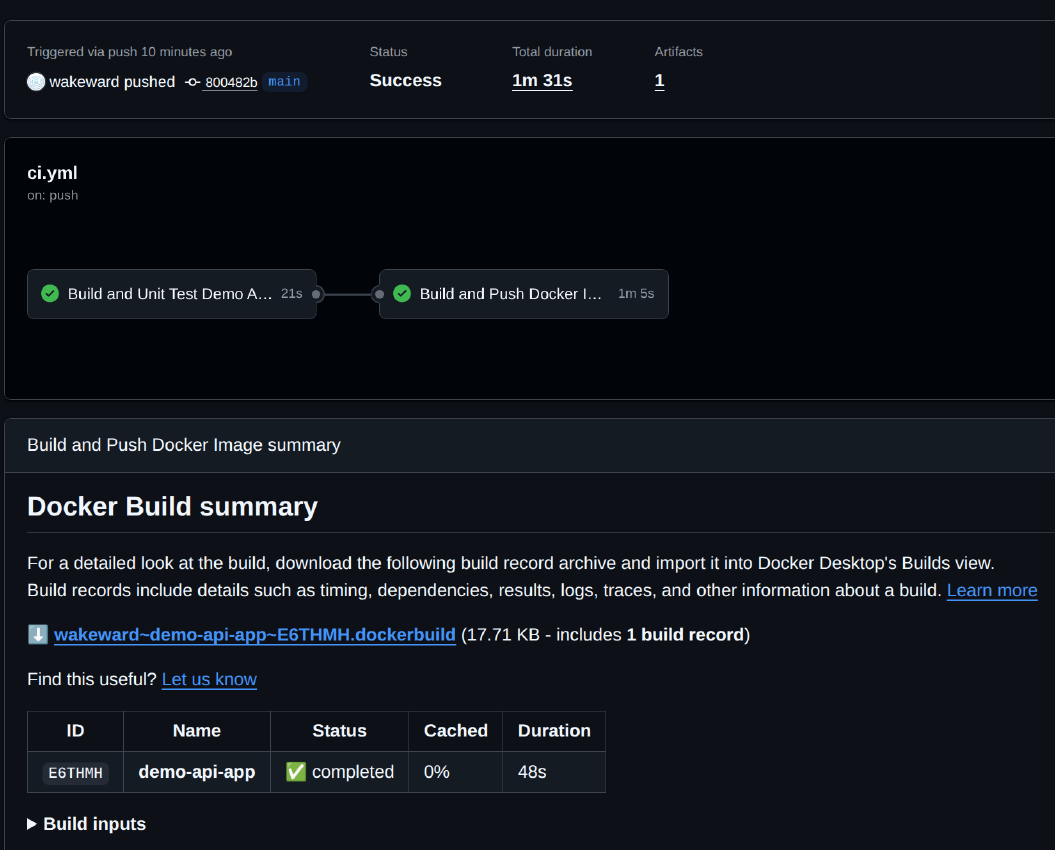The image size is (1055, 850).
Task: Click demo-api-app name in build table
Action: pyautogui.click(x=196, y=772)
